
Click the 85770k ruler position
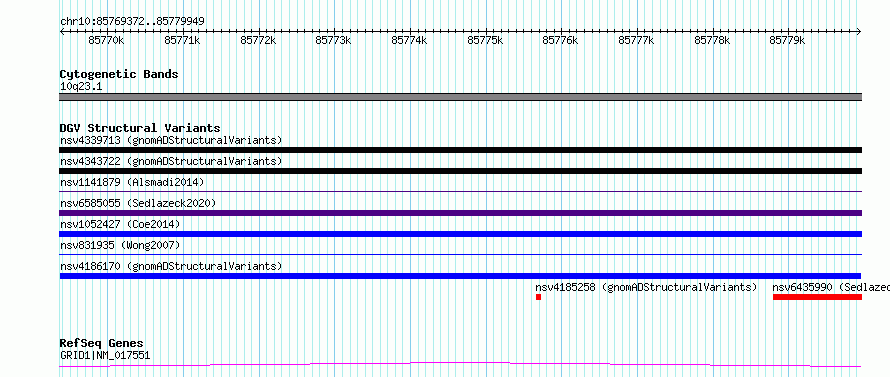(x=106, y=40)
